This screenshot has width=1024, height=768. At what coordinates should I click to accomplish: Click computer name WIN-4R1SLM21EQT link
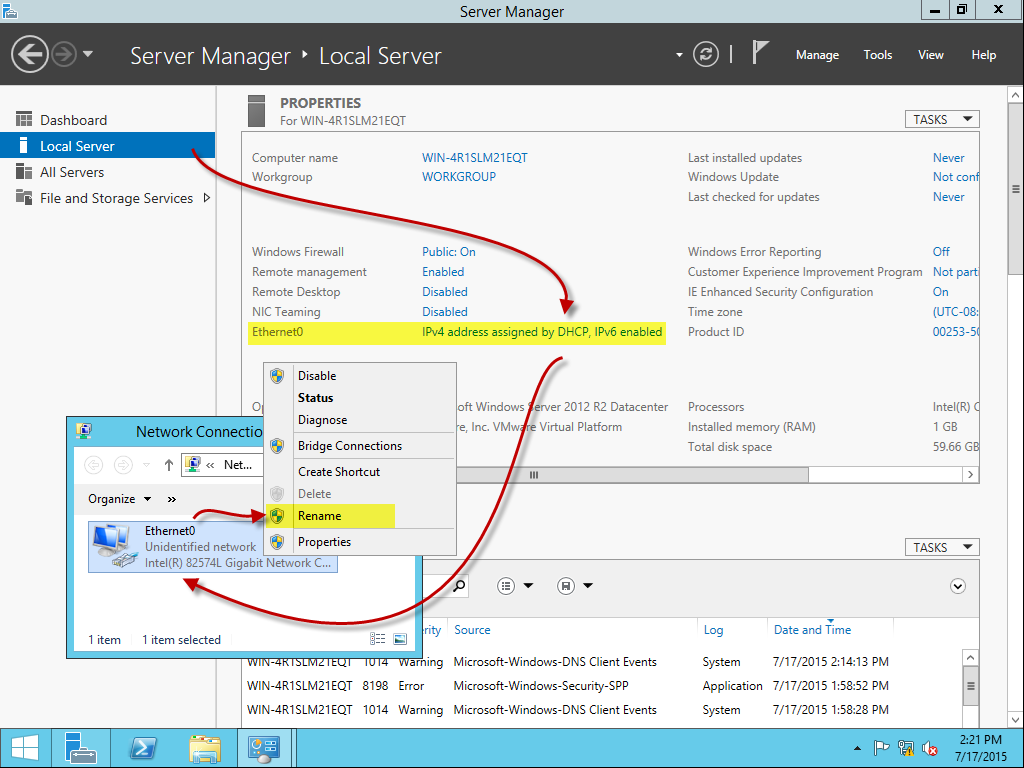[x=475, y=157]
